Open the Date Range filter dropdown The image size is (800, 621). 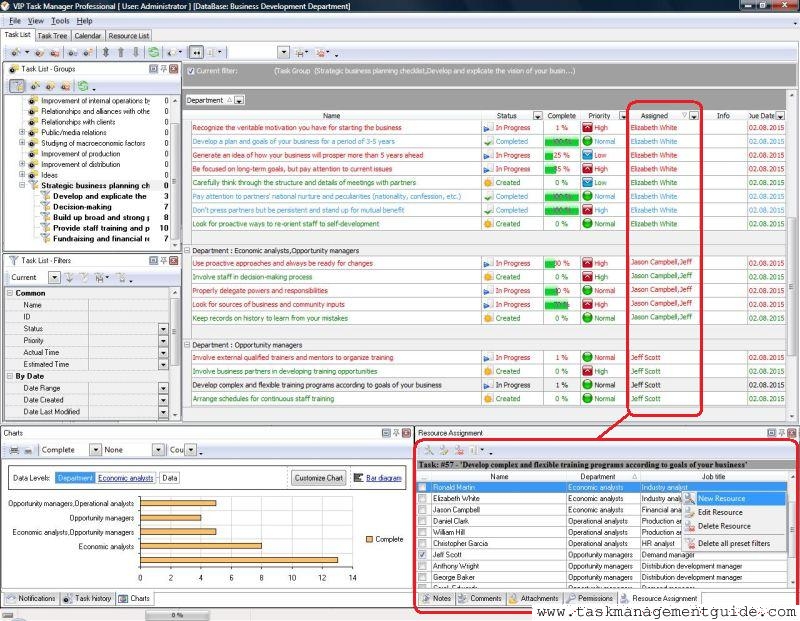pos(163,388)
